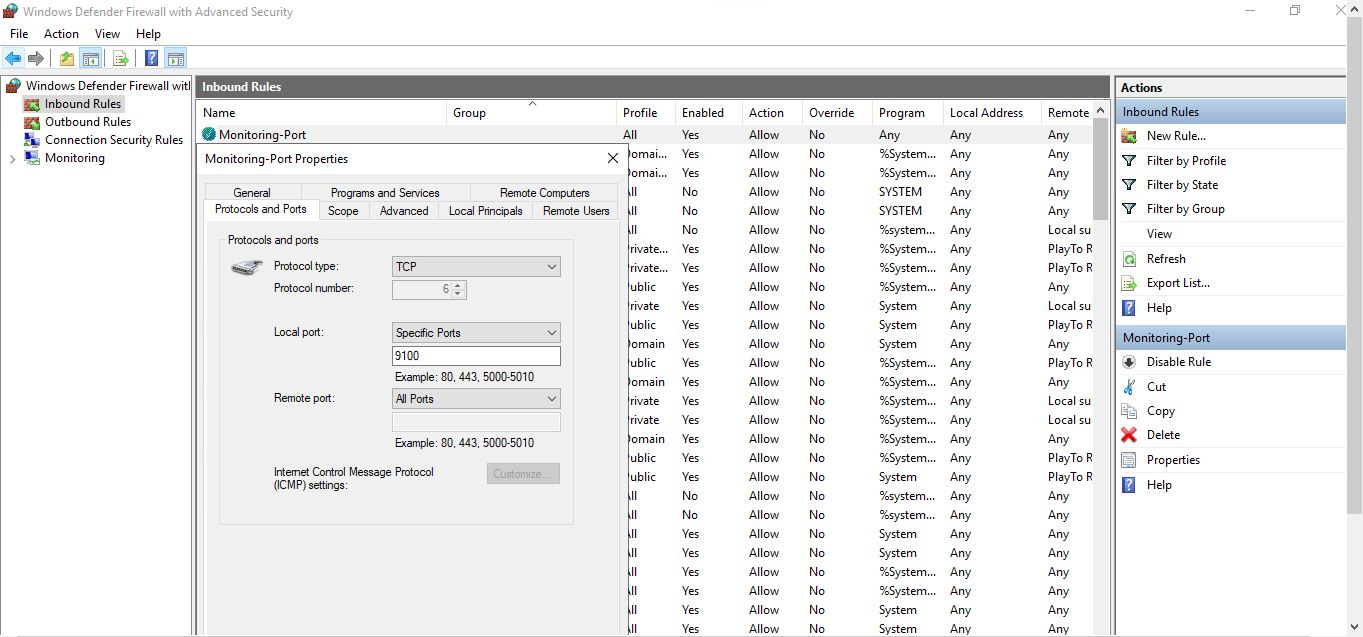Open the Remote port dropdown

[476, 399]
